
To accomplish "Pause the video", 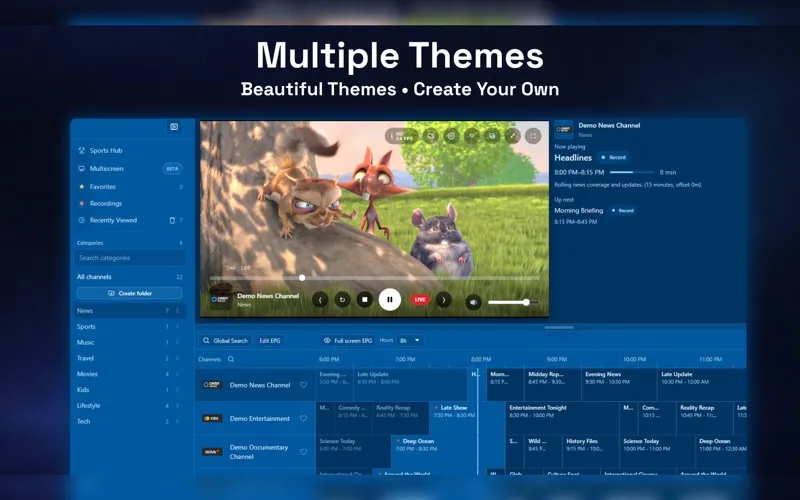I will 390,300.
